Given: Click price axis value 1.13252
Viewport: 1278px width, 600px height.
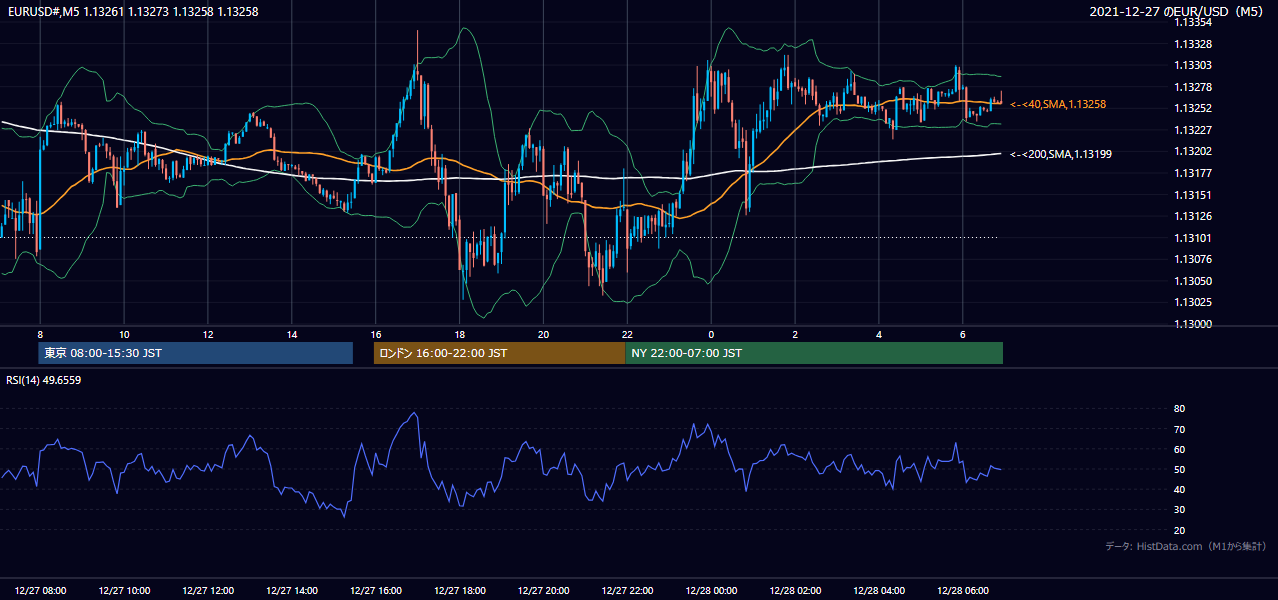Looking at the screenshot, I should [x=1193, y=109].
